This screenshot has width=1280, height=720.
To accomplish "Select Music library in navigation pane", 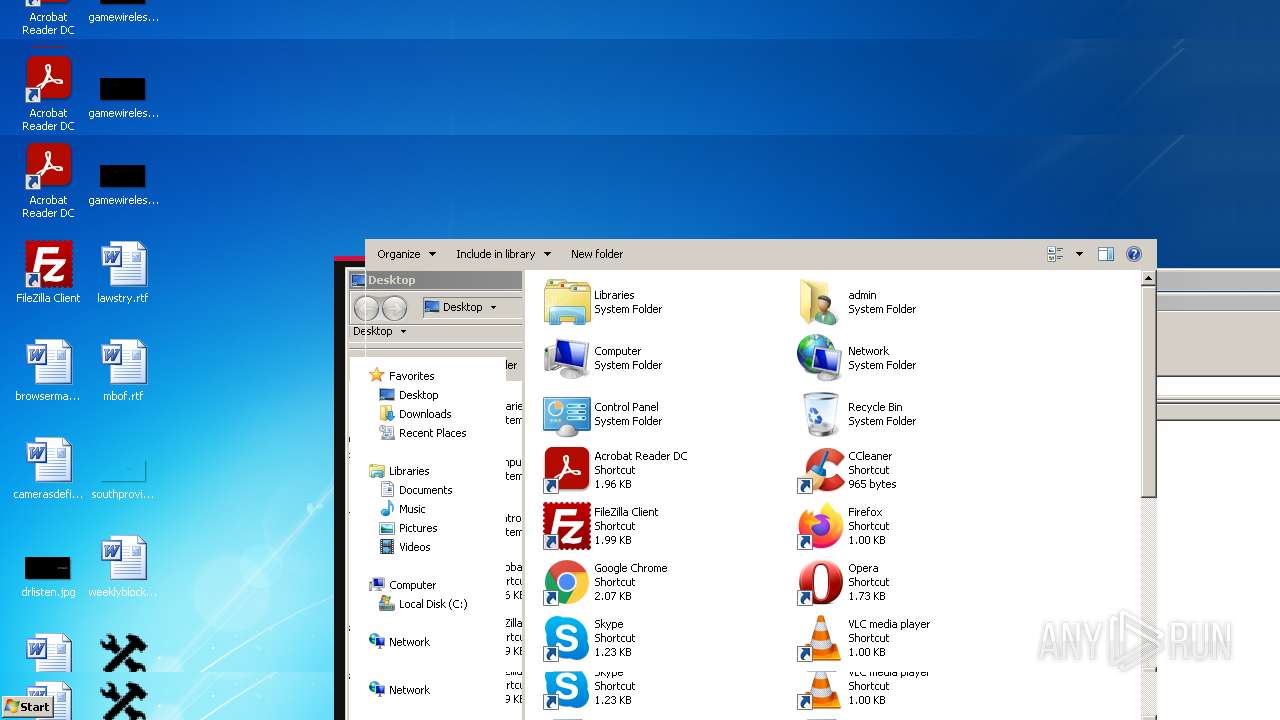I will coord(412,509).
